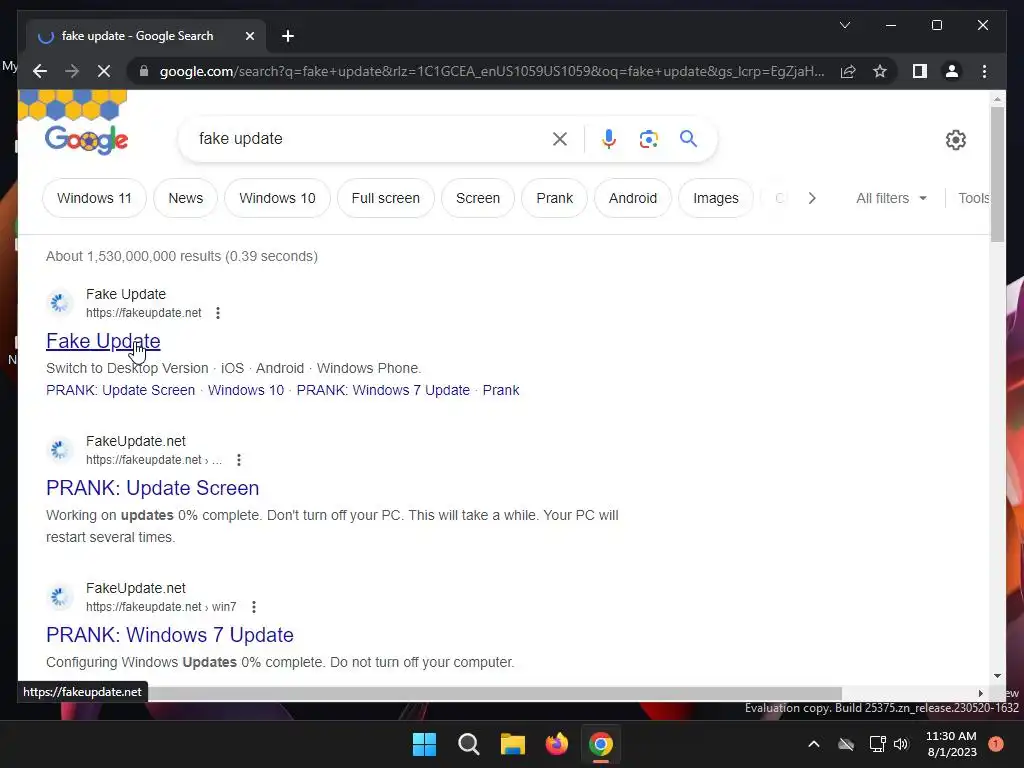This screenshot has width=1024, height=768.
Task: Open the PRANK: Update Screen result title
Action: pos(152,488)
